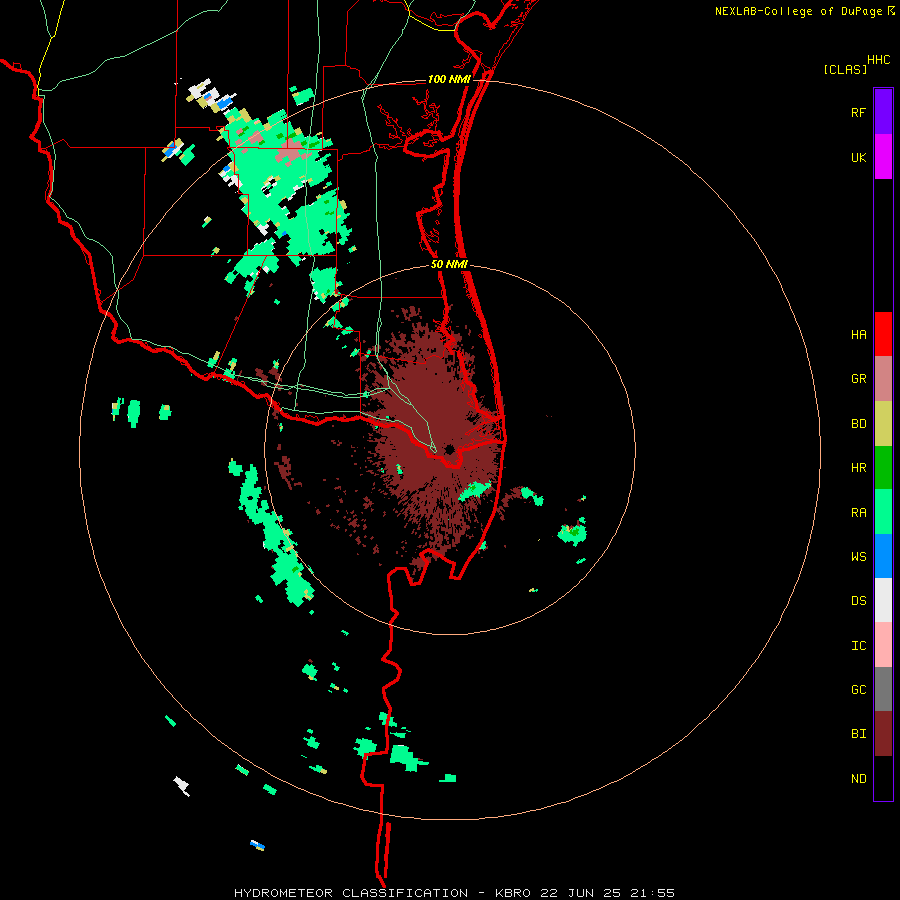The width and height of the screenshot is (900, 900).
Task: Click the [CLAS] unit label
Action: 845,69
